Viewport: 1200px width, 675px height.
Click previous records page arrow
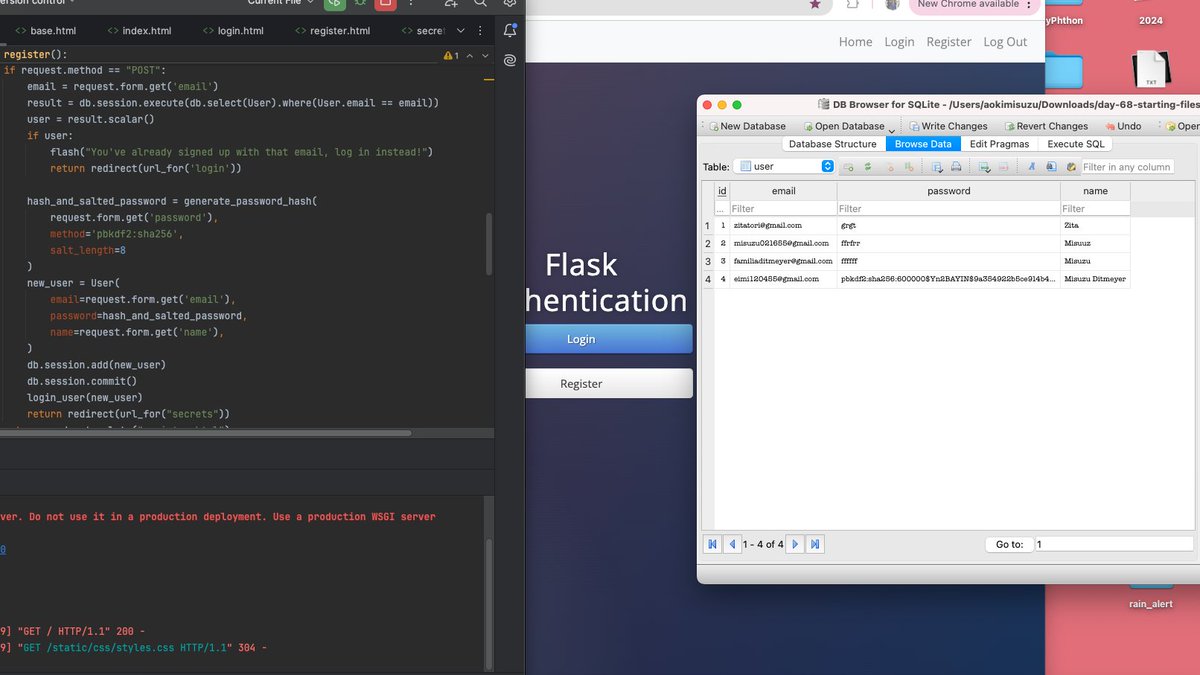click(732, 544)
